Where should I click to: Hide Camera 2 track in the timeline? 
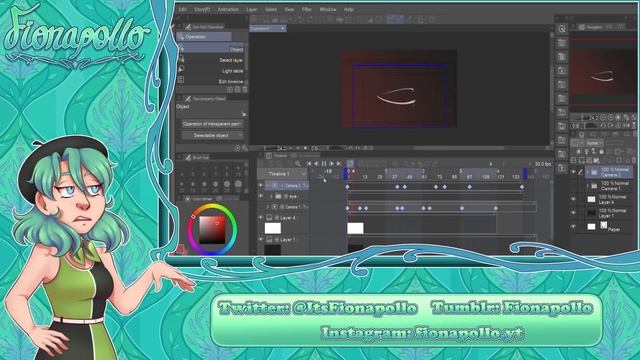(261, 185)
